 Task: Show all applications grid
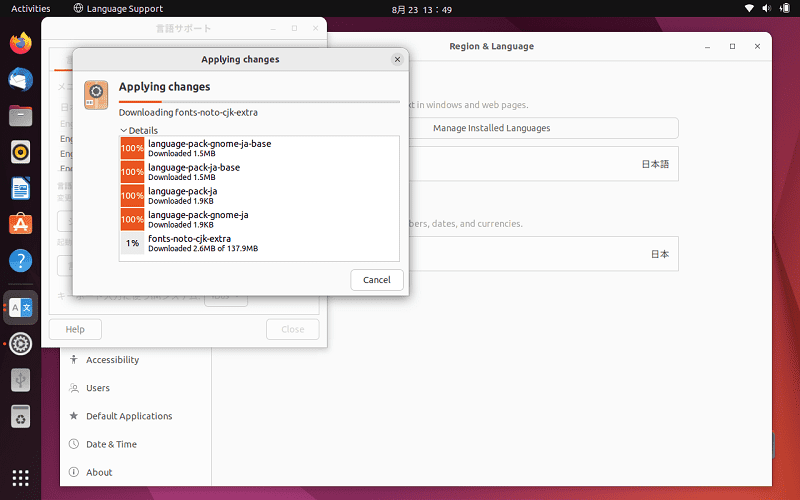click(20, 478)
